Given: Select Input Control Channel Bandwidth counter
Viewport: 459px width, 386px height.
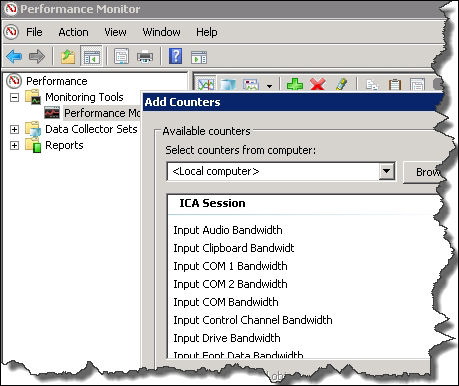Looking at the screenshot, I should coord(253,320).
